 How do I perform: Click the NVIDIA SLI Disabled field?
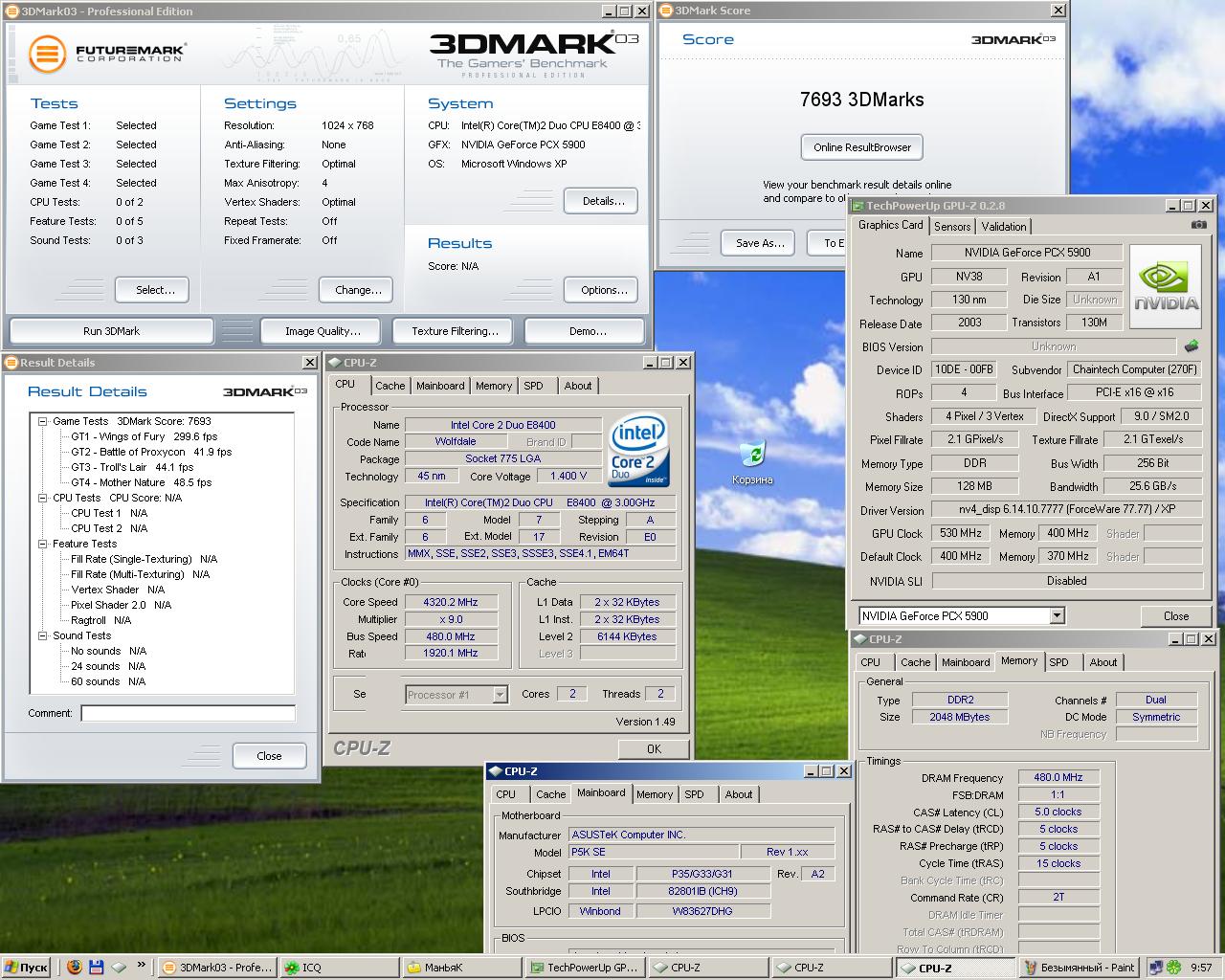pos(1066,581)
